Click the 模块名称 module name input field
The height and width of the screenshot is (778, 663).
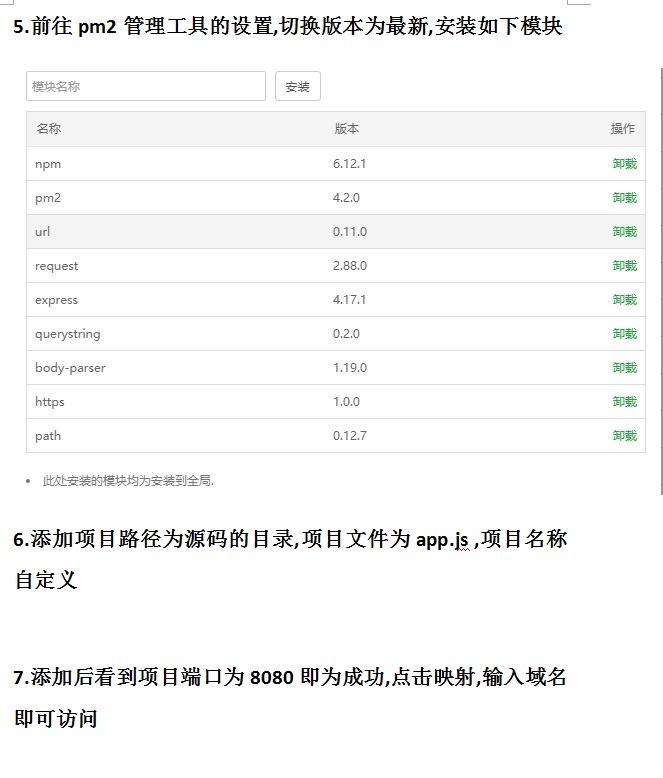coord(146,86)
